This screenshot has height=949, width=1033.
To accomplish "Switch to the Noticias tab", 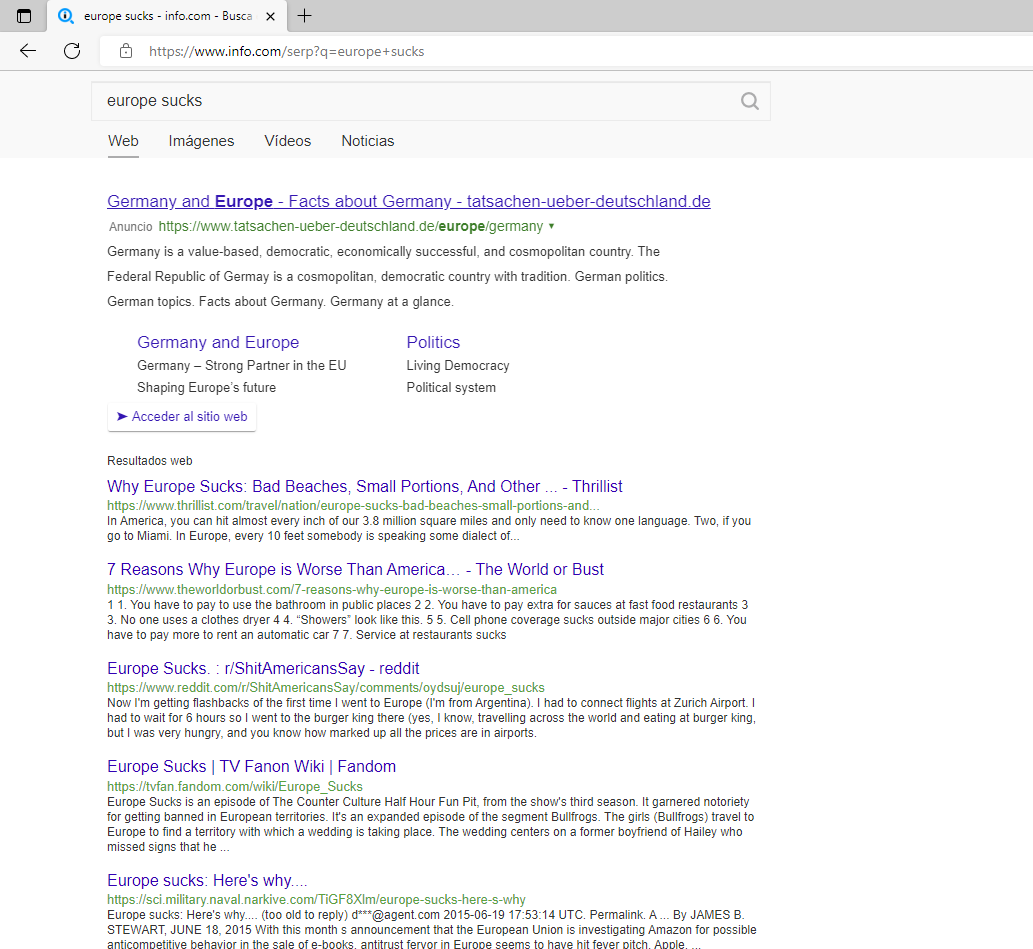I will coord(368,141).
